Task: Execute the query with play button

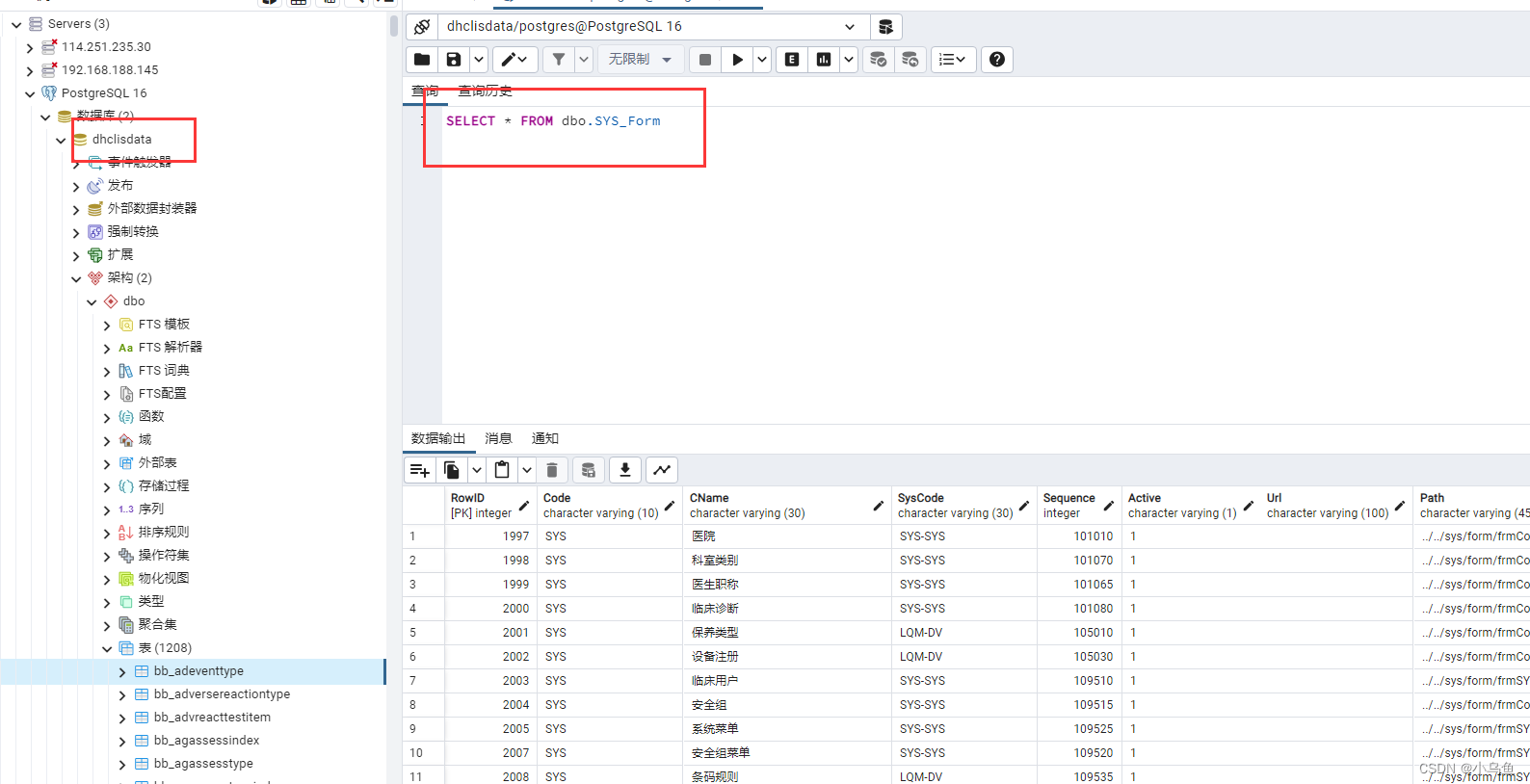Action: pyautogui.click(x=737, y=60)
